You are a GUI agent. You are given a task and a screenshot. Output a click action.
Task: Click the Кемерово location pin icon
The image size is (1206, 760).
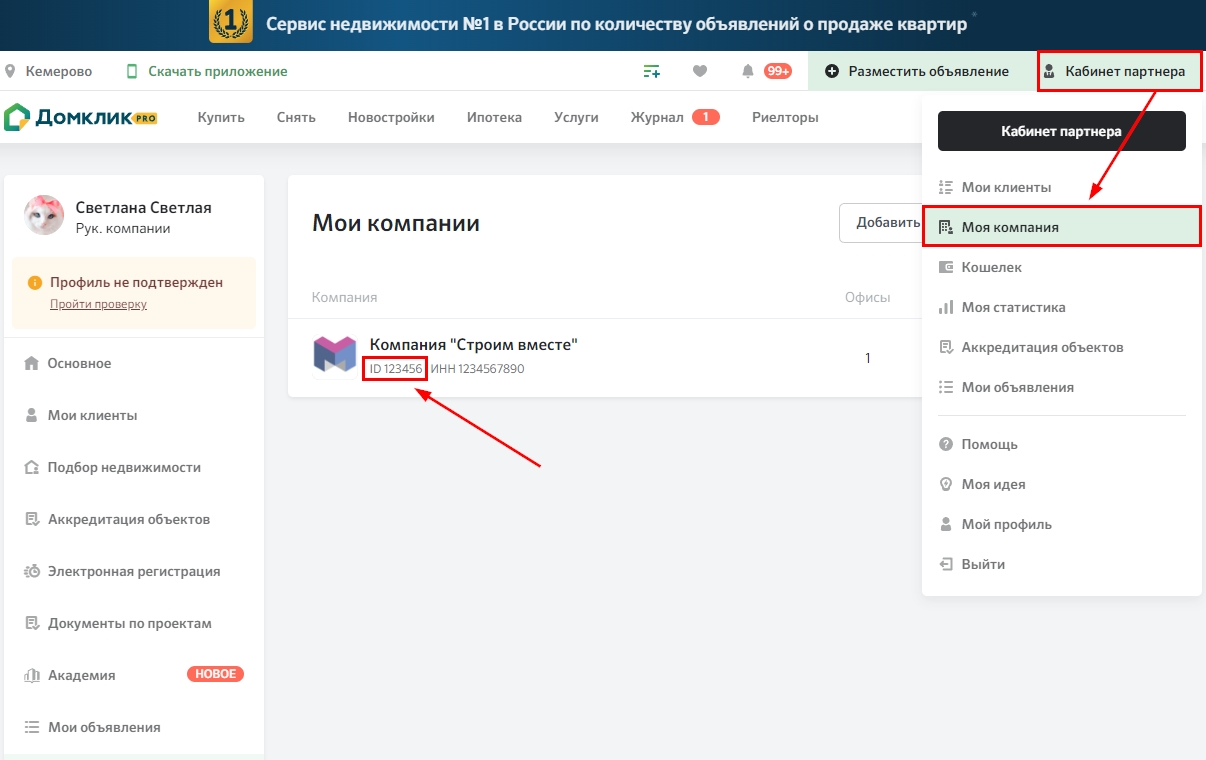click(x=11, y=71)
